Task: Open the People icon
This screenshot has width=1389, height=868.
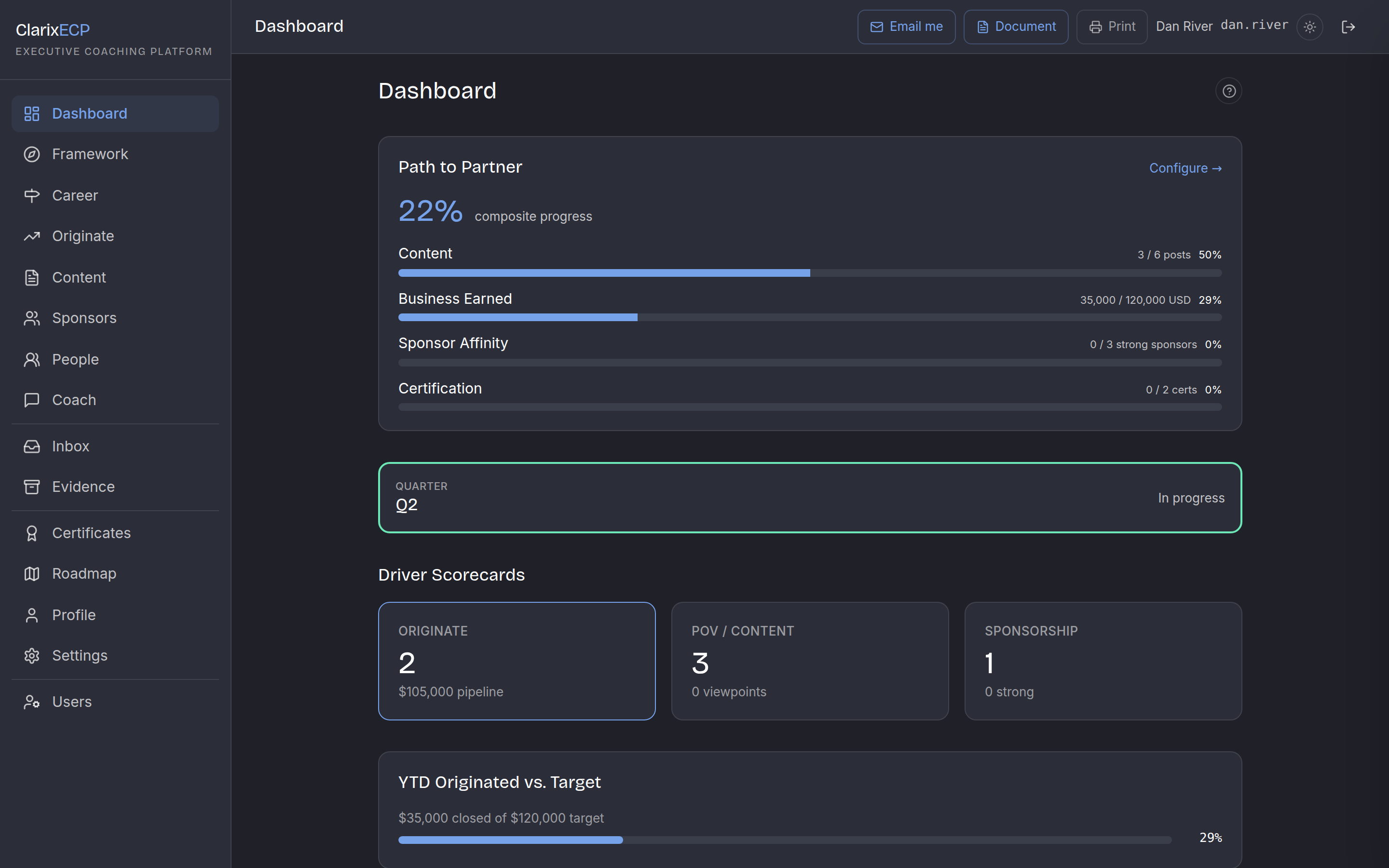Action: click(31, 359)
